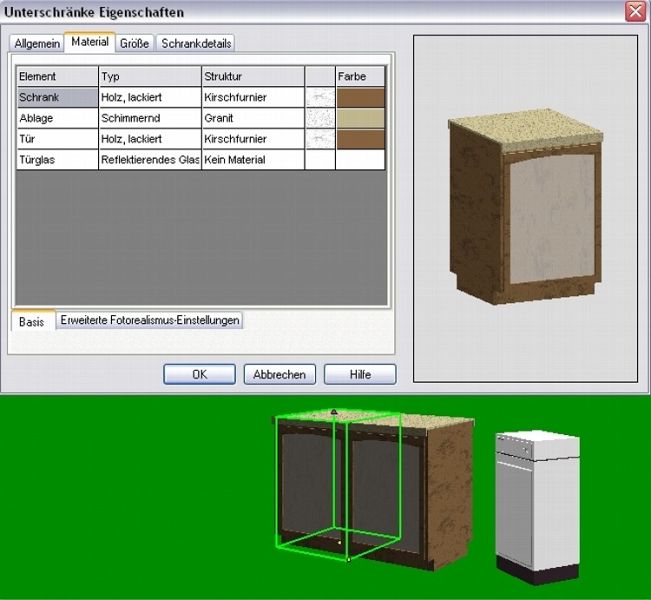Click the Schrank texture preview icon
The image size is (651, 600).
[x=320, y=97]
